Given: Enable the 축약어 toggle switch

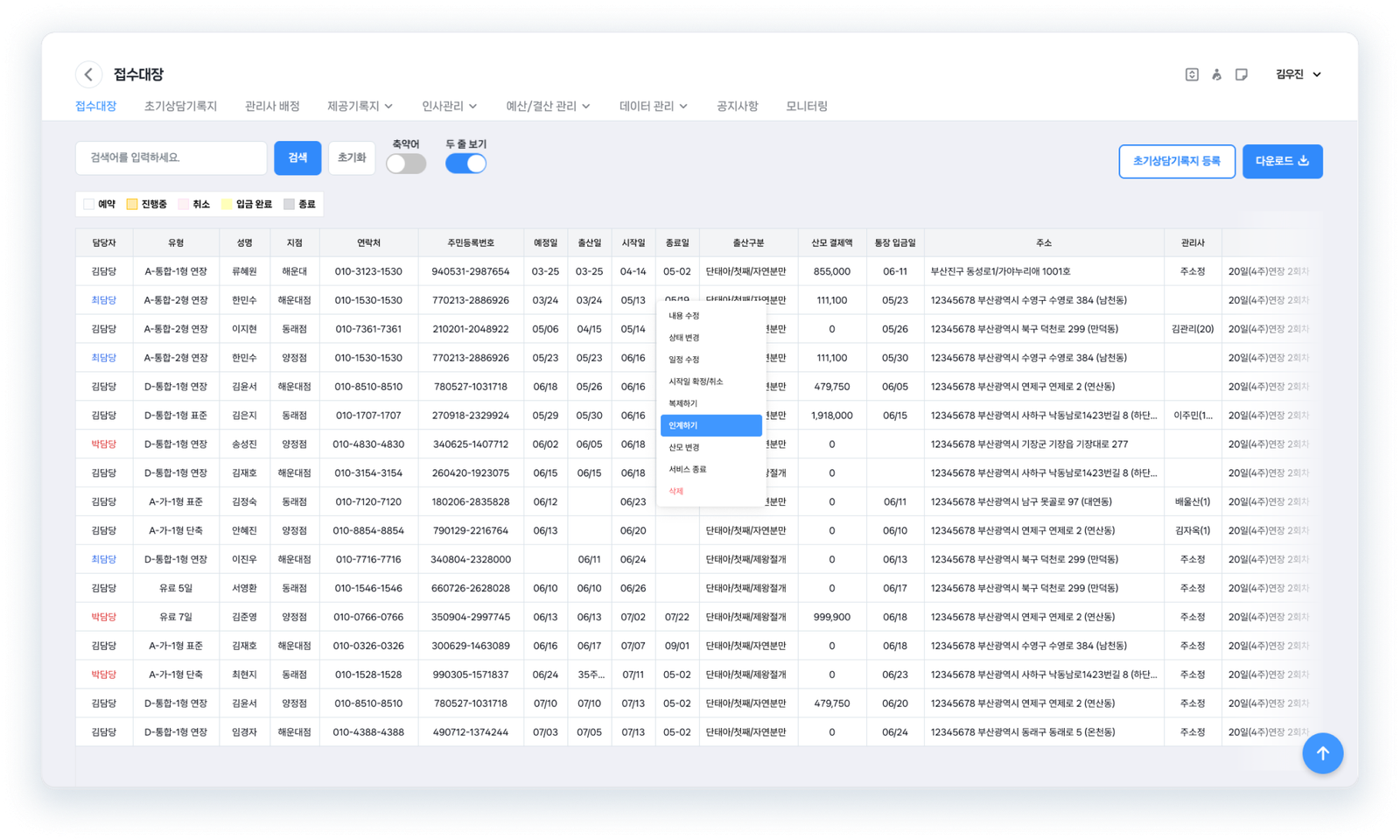Looking at the screenshot, I should 406,164.
